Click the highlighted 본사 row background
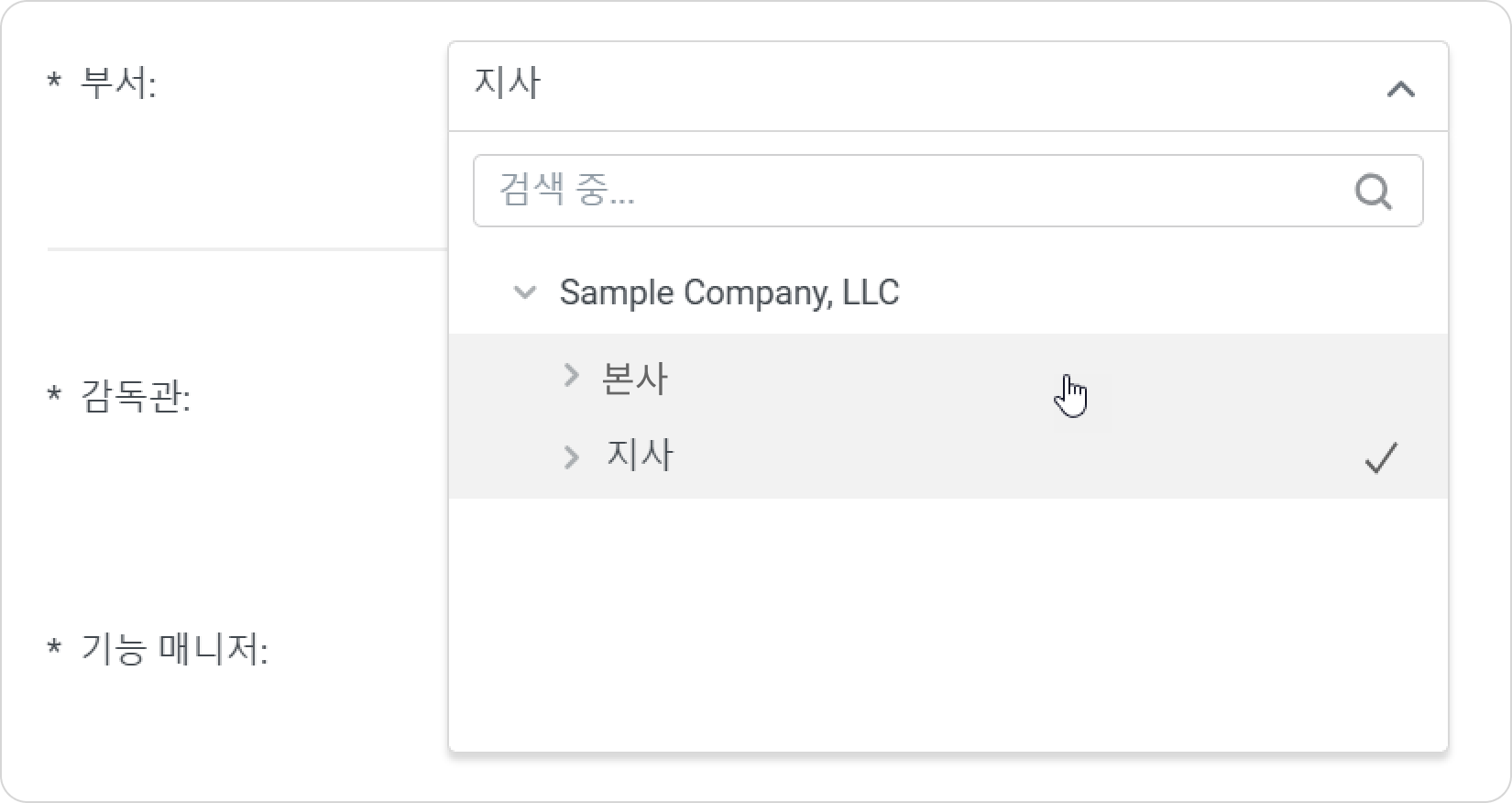1512x803 pixels. (948, 375)
